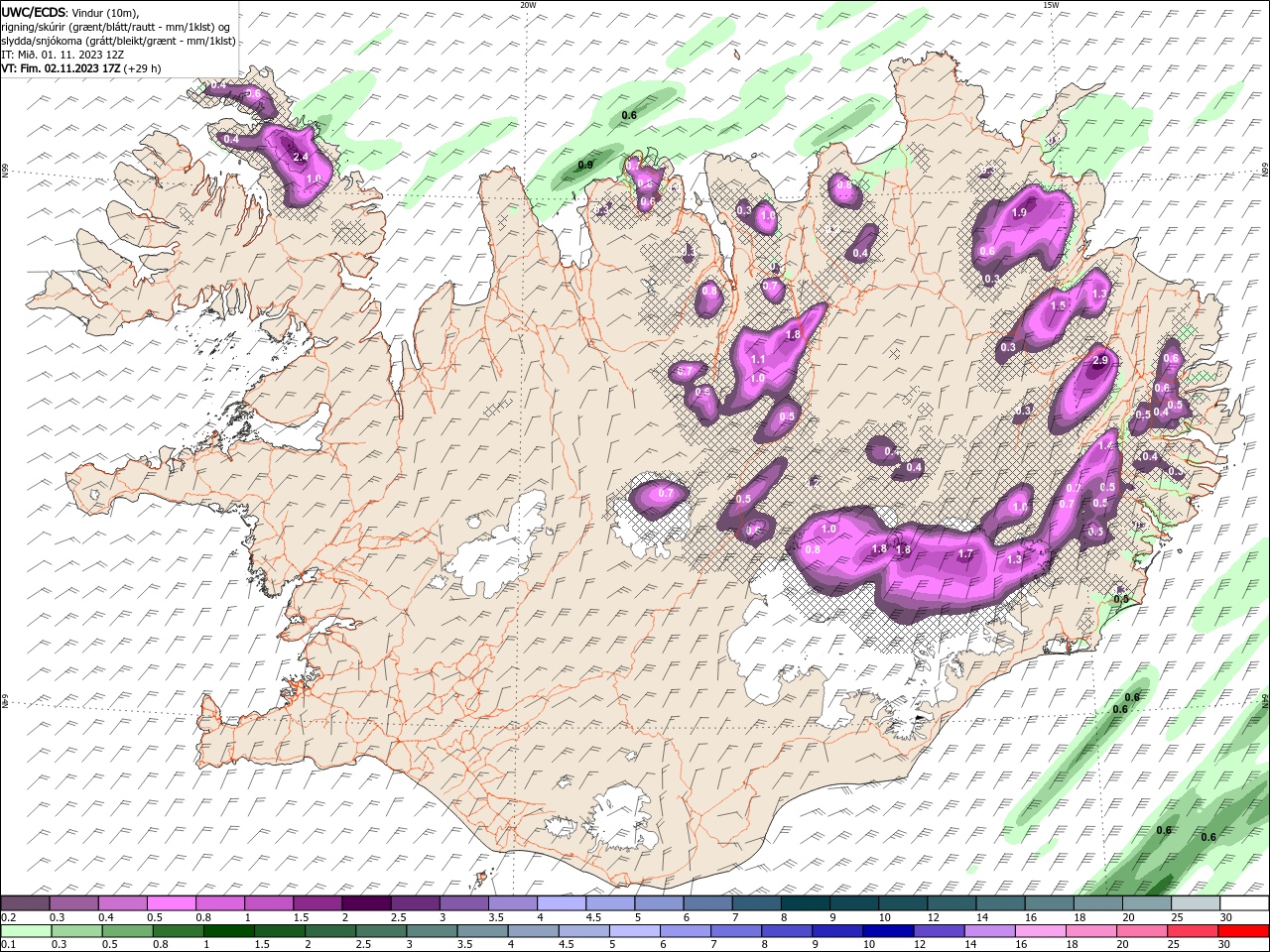The height and width of the screenshot is (952, 1270).
Task: Click the darkest green swatch between 1 and 1.5 in the bottom legend row
Action: point(228,930)
